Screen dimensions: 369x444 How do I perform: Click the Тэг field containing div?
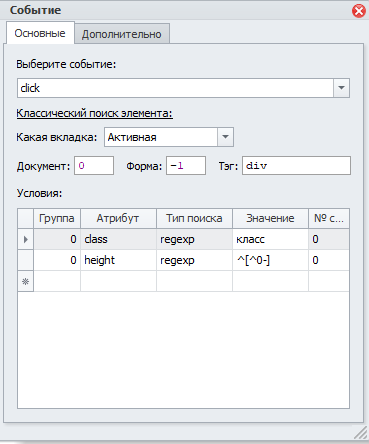coord(296,165)
